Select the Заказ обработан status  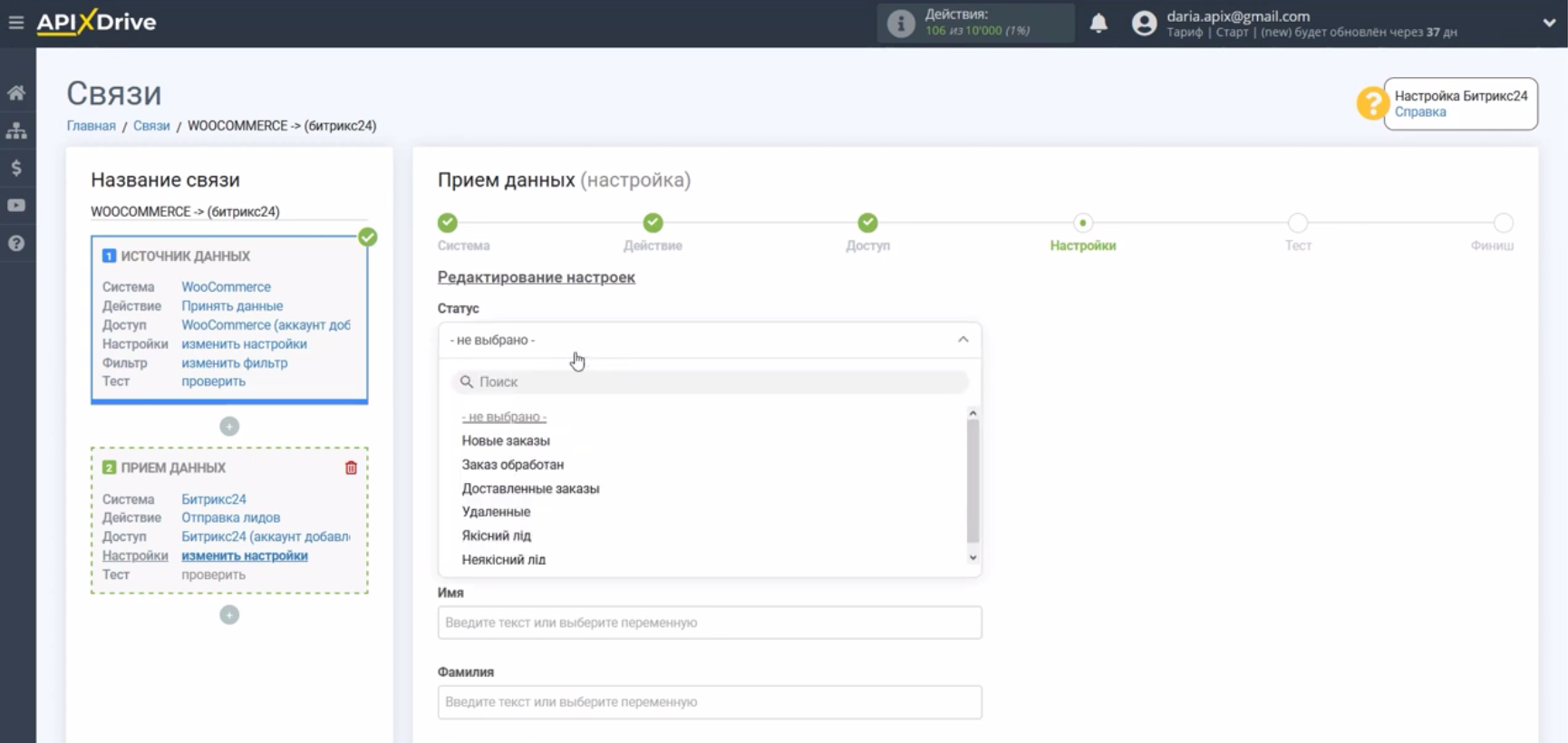513,465
